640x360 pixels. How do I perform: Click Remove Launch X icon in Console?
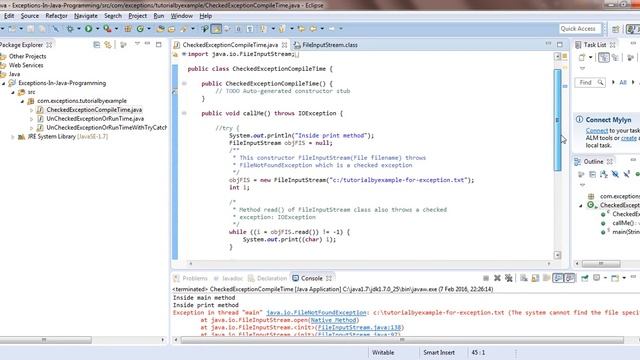[497, 278]
